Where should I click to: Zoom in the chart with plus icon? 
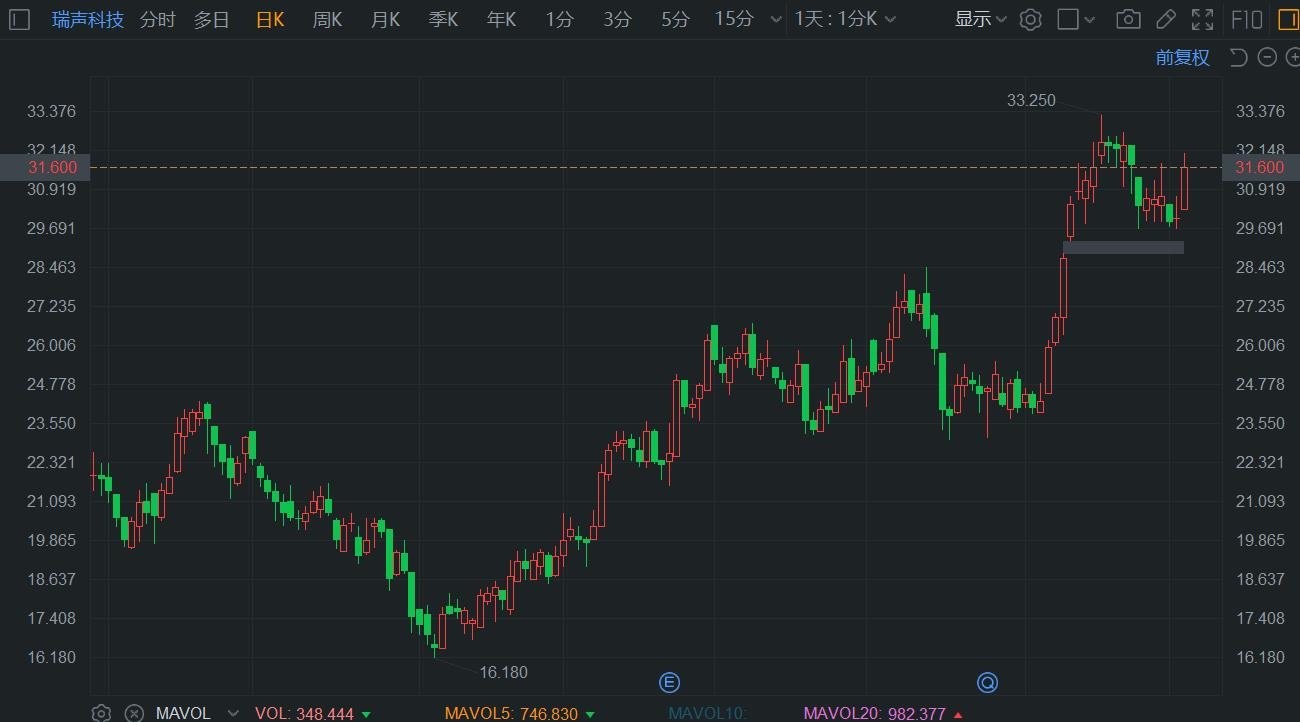(x=1292, y=57)
